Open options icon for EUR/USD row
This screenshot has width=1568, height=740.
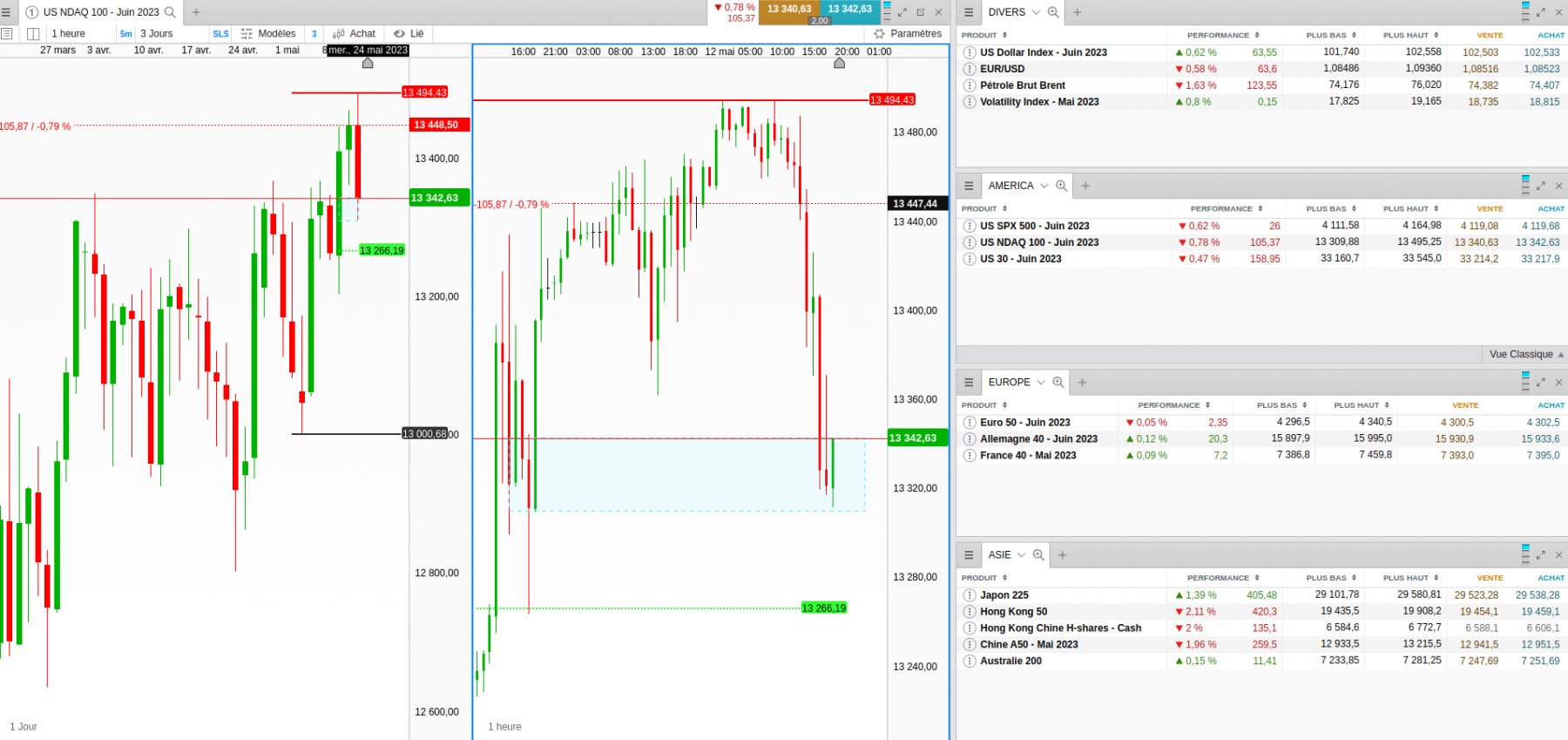tap(970, 69)
